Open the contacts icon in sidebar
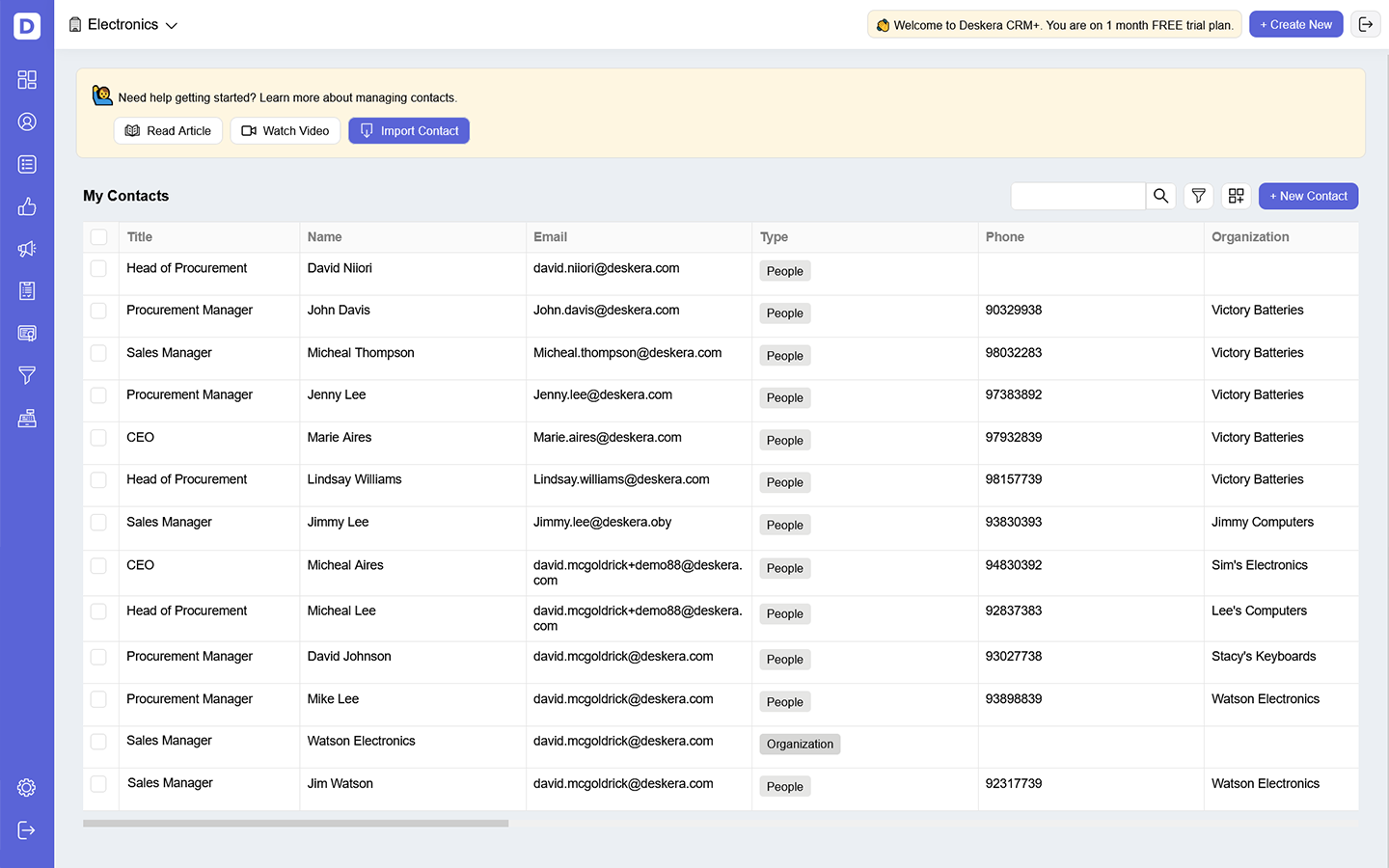The width and height of the screenshot is (1389, 868). 27,122
